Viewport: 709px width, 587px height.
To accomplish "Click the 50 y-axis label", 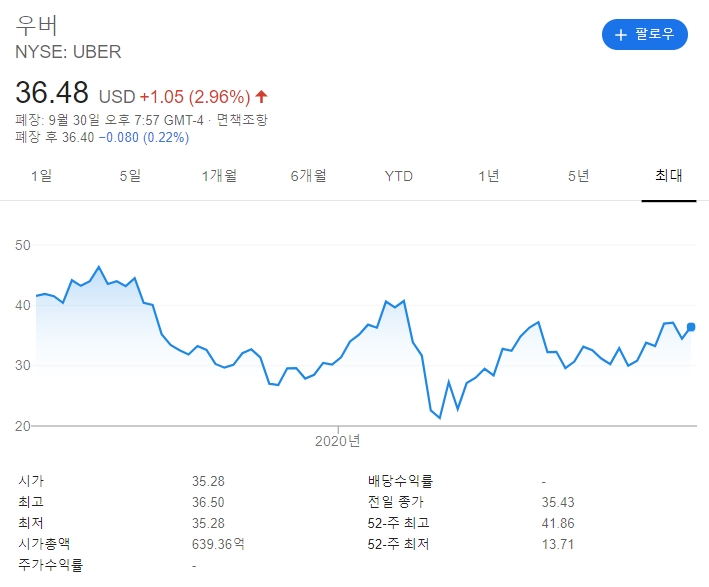I will click(23, 246).
